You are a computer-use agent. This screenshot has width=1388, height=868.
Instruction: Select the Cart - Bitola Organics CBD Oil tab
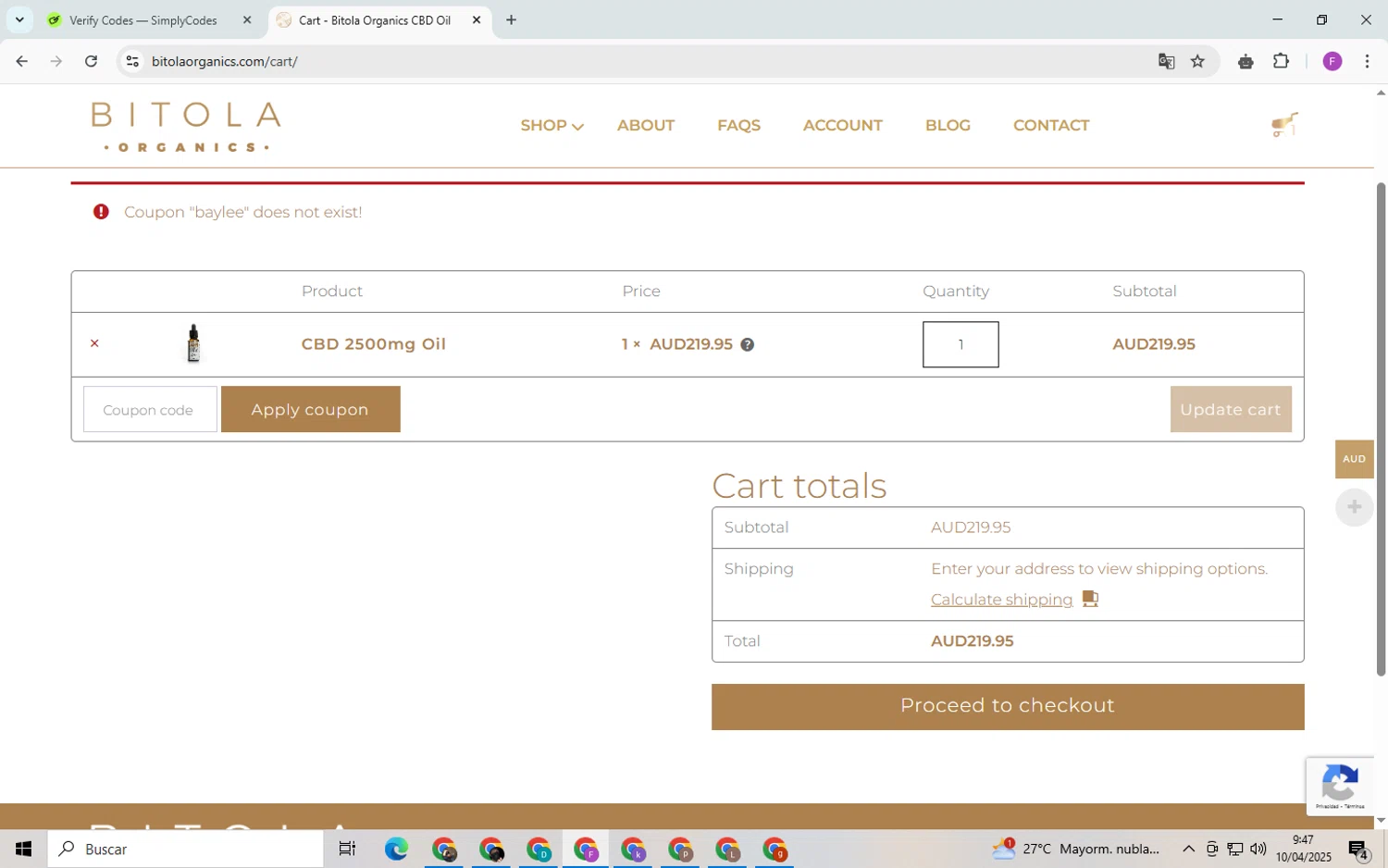click(374, 19)
